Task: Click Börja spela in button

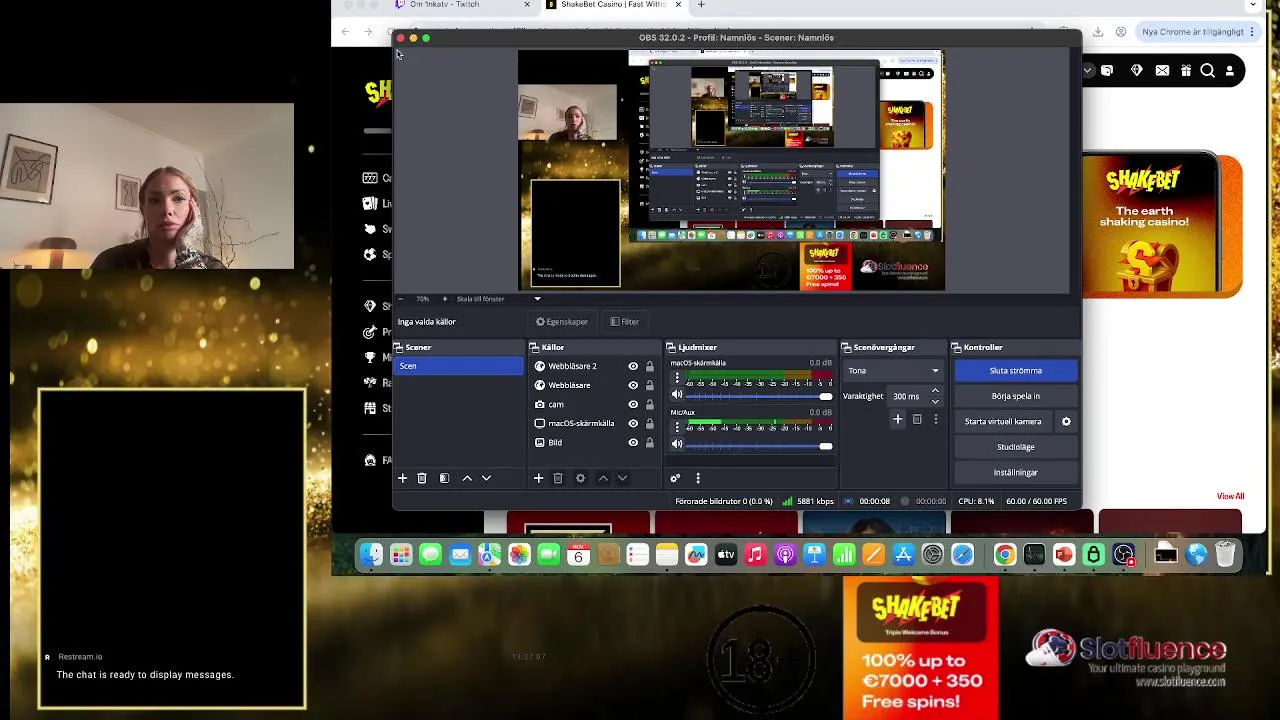Action: [1016, 396]
